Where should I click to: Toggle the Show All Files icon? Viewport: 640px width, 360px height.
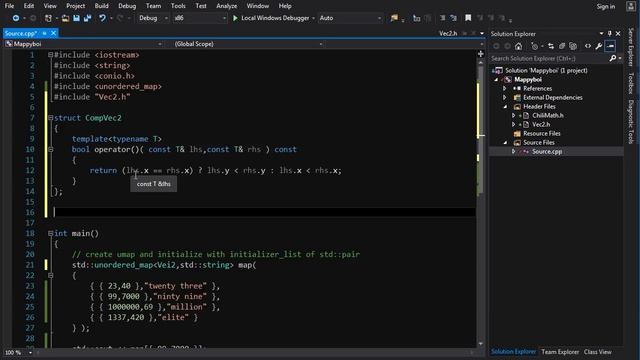(x=573, y=46)
